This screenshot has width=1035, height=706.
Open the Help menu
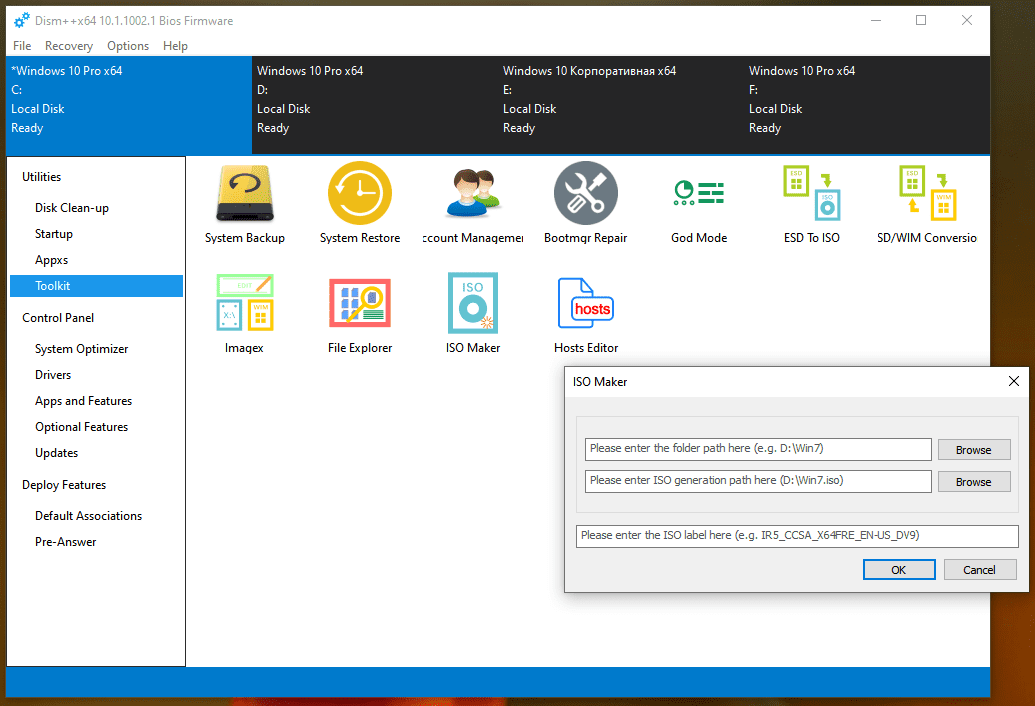pos(176,46)
